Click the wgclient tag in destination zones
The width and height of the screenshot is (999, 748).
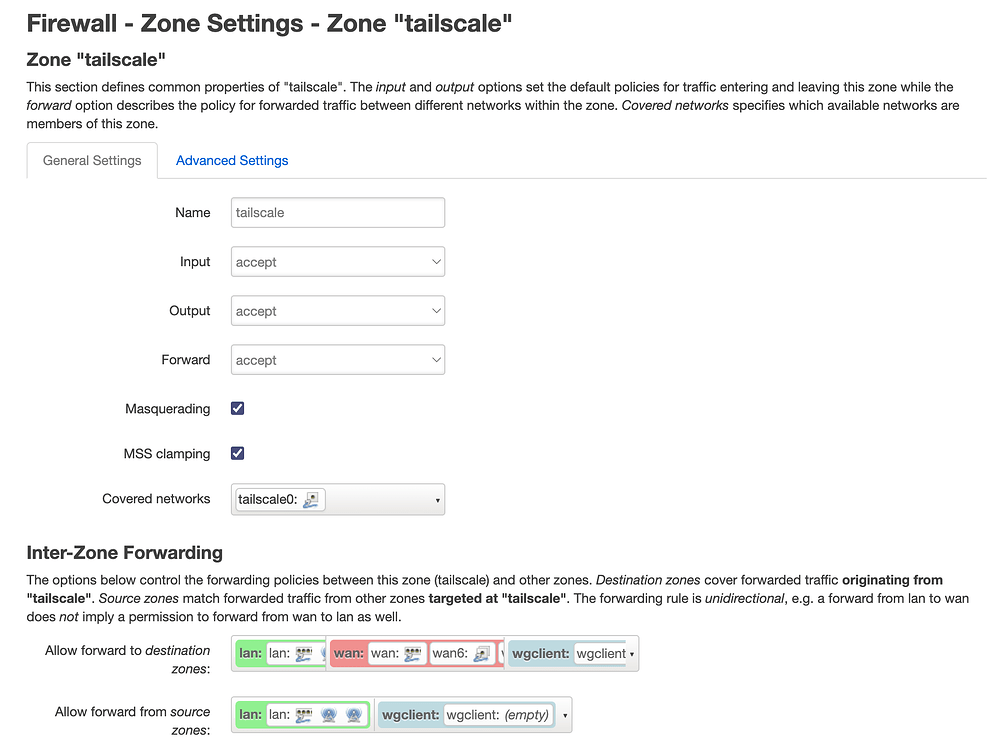point(541,653)
